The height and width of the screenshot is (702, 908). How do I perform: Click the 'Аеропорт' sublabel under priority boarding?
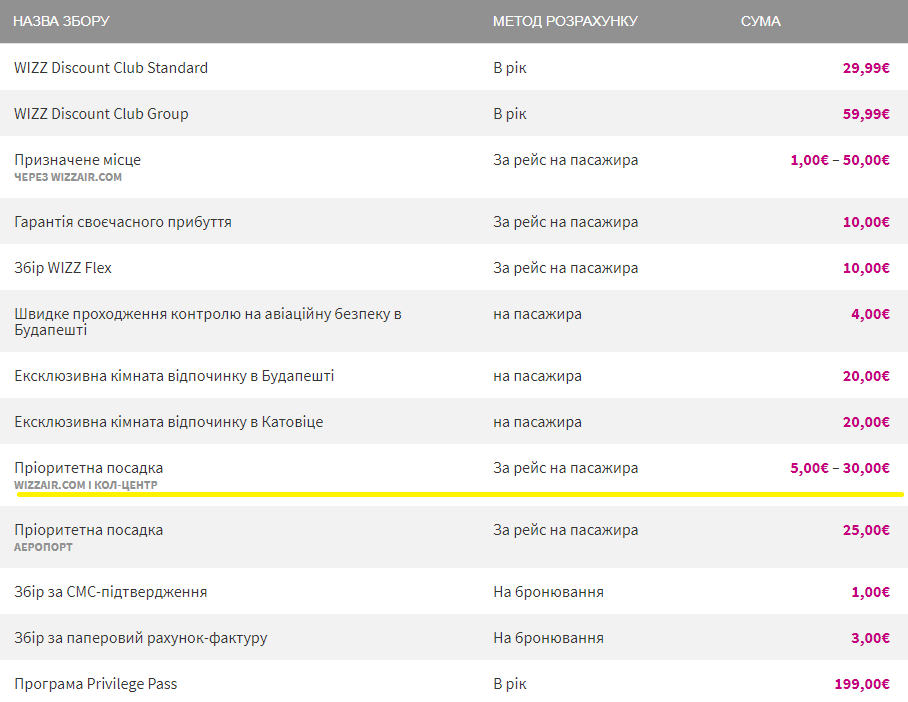click(43, 547)
